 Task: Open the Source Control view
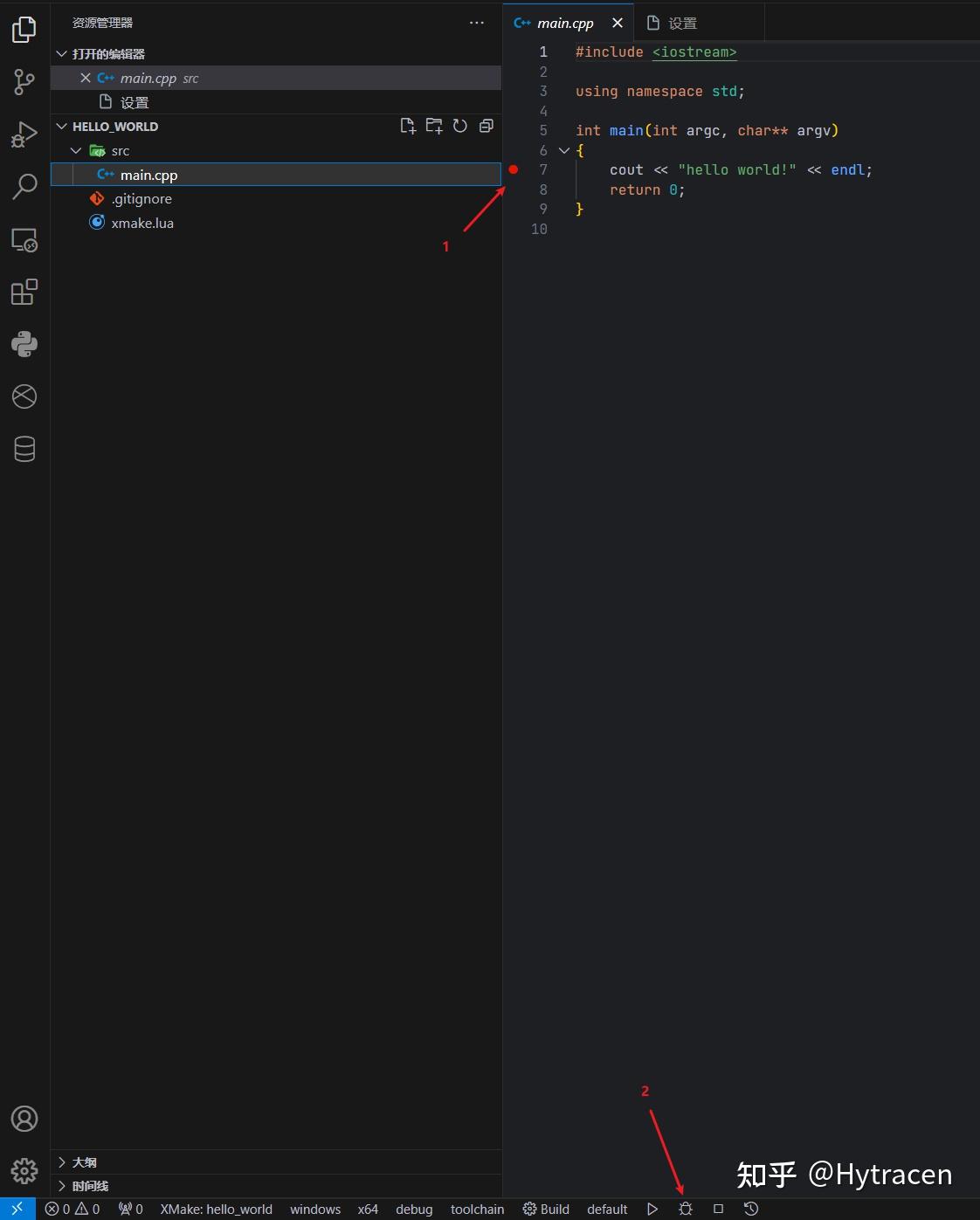pos(24,82)
